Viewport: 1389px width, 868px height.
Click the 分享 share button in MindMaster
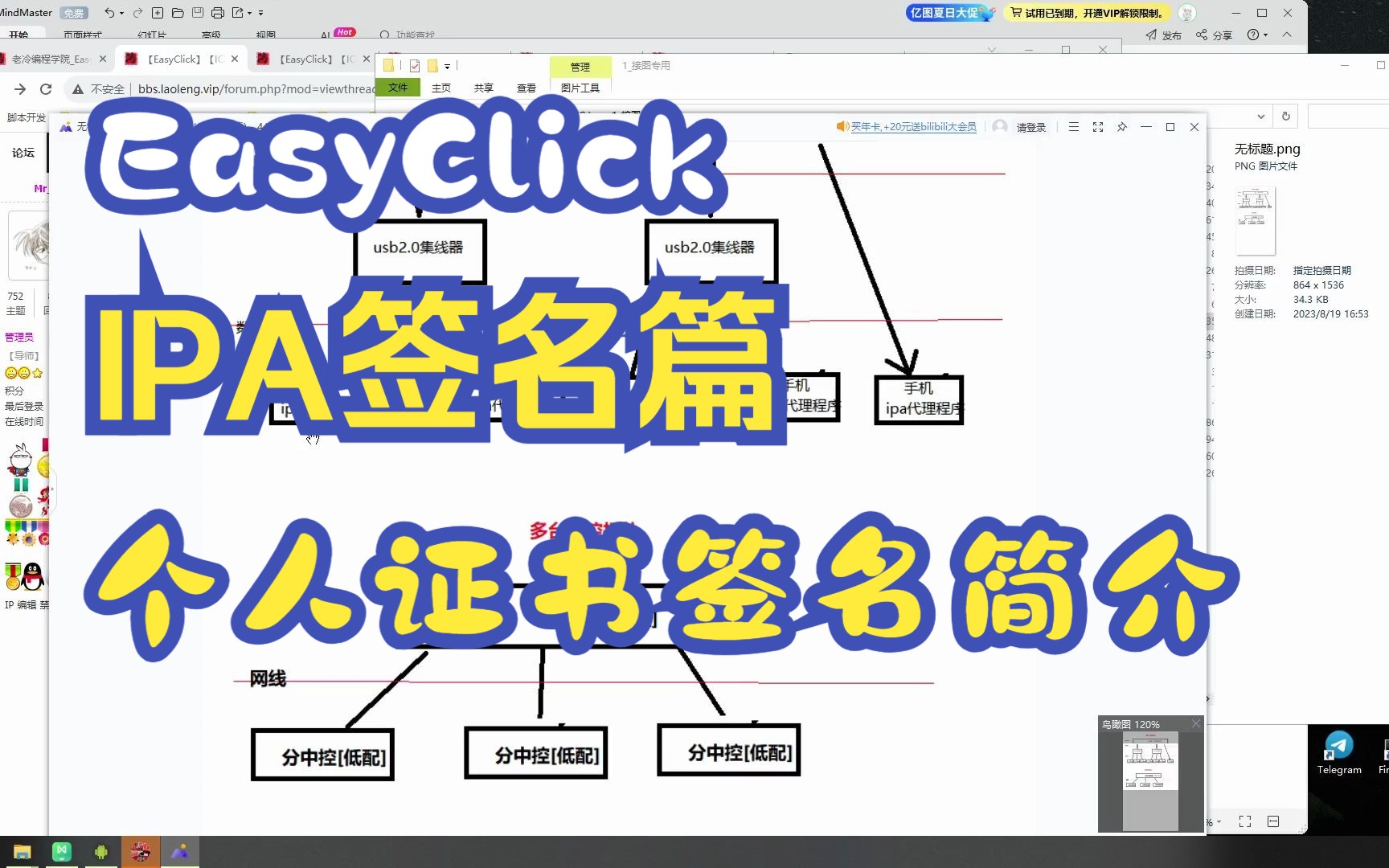click(x=1214, y=35)
